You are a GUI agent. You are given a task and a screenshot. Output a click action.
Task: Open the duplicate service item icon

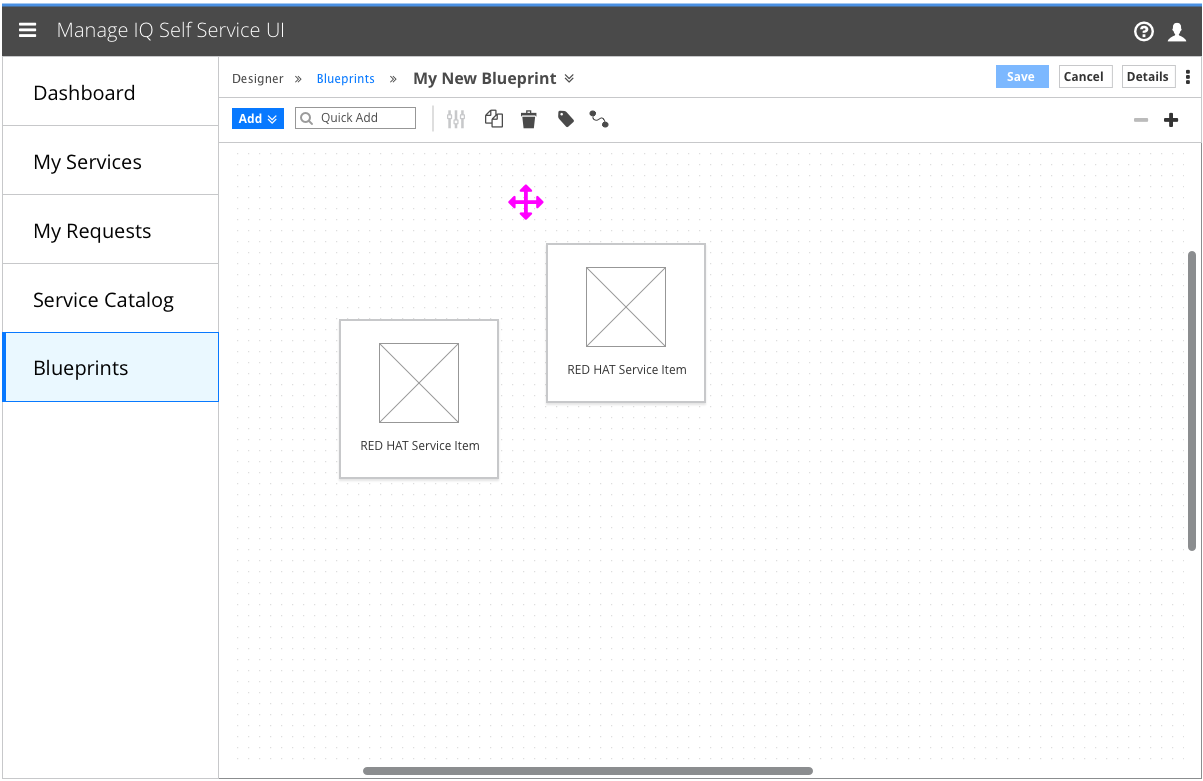(493, 118)
